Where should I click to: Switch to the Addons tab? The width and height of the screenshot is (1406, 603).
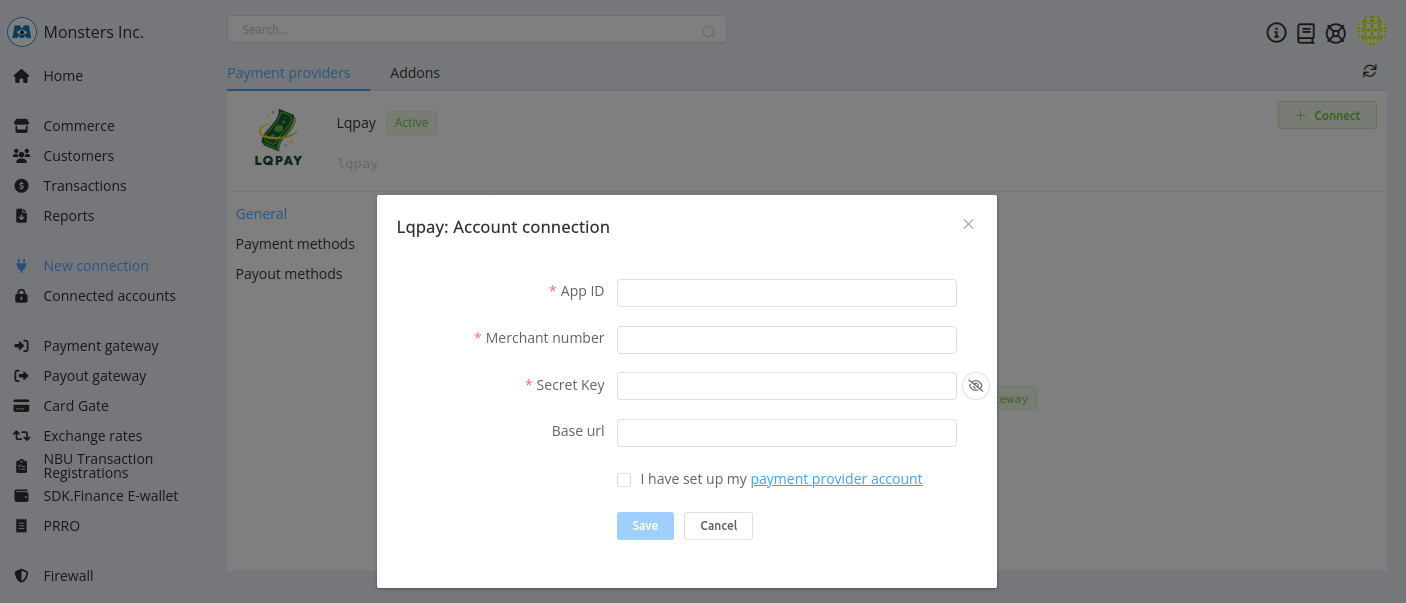point(415,73)
